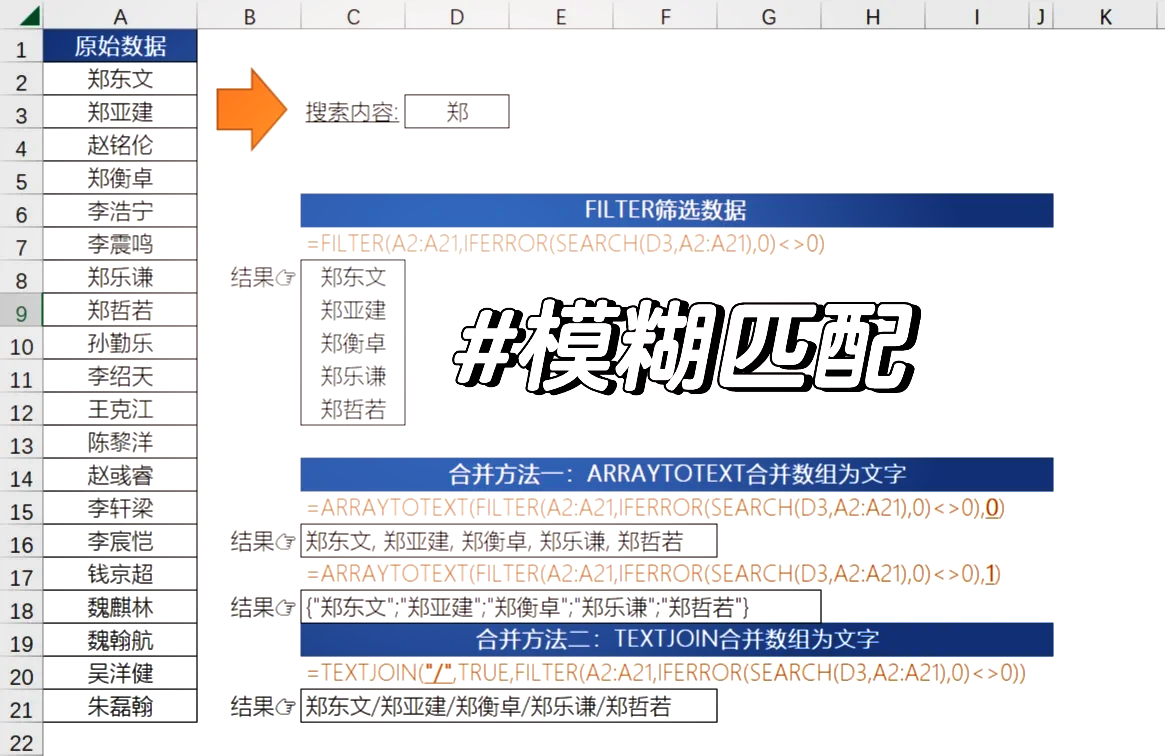Click filter result 郑东文 in column C

pyautogui.click(x=353, y=277)
